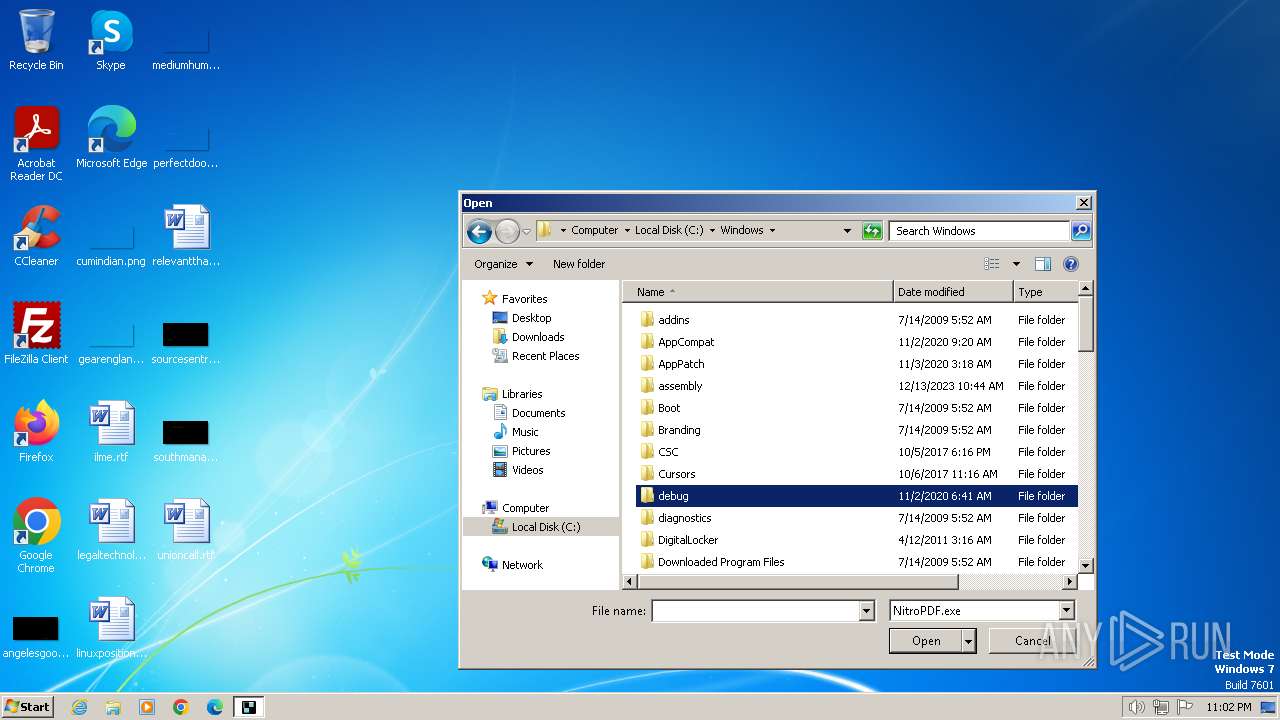
Task: Open CCleaner desktop shortcut
Action: 36,236
